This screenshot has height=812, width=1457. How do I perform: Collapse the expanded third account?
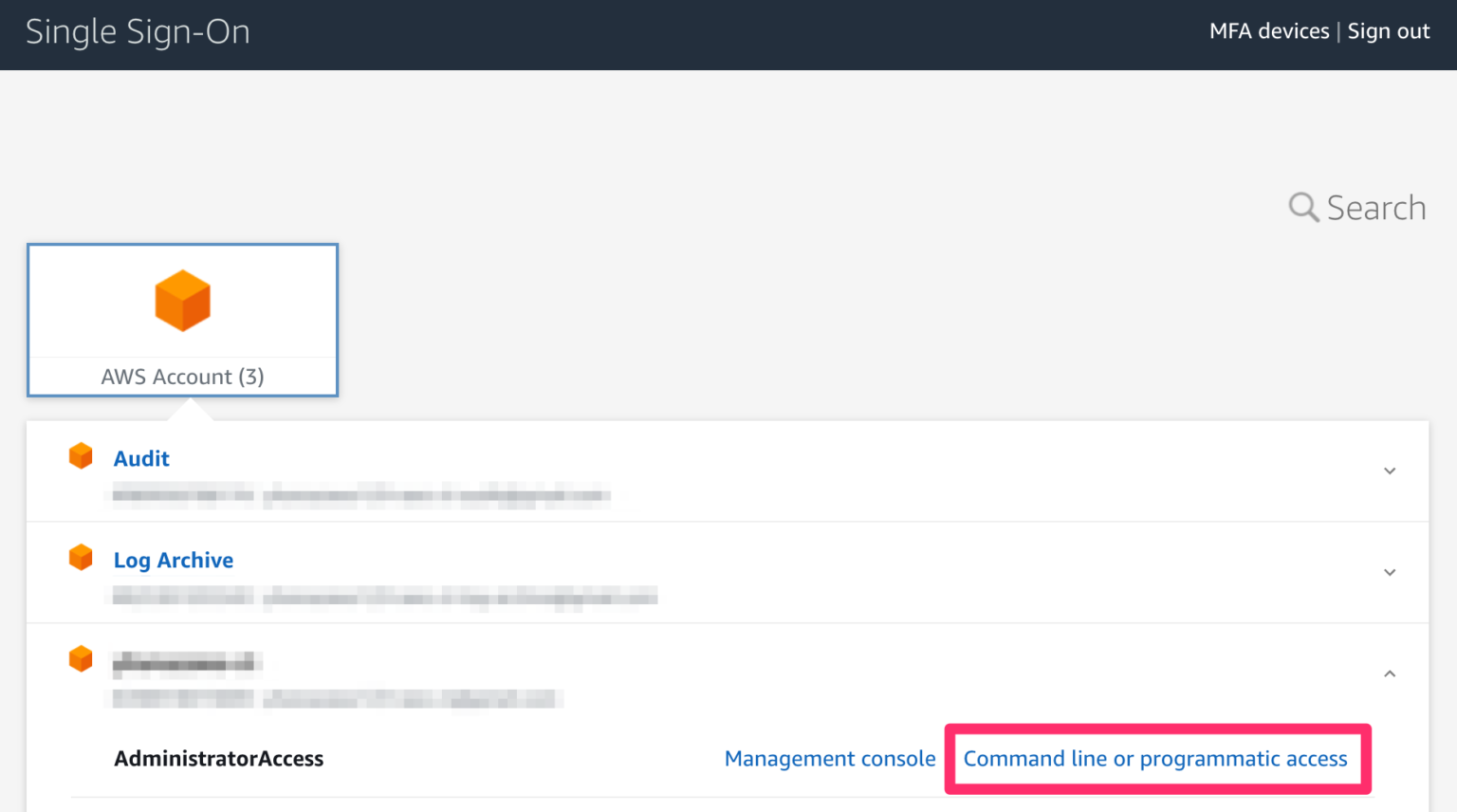(1389, 674)
